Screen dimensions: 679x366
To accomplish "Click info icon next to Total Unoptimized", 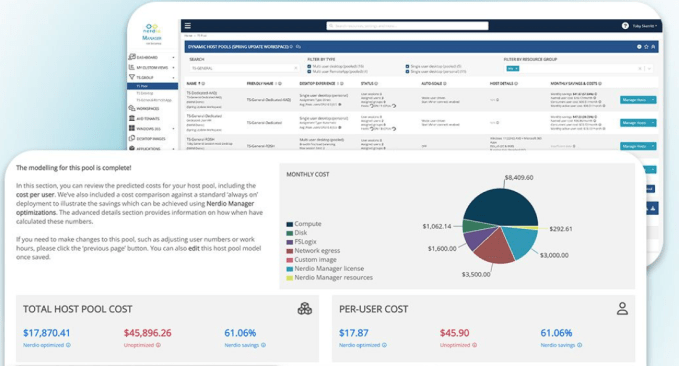I will point(158,345).
